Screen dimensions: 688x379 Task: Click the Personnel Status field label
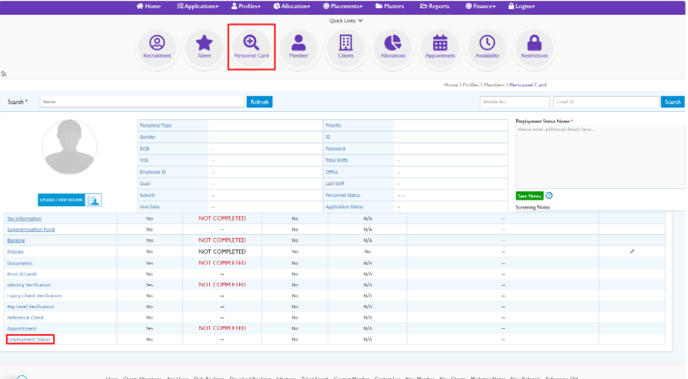pyautogui.click(x=343, y=195)
